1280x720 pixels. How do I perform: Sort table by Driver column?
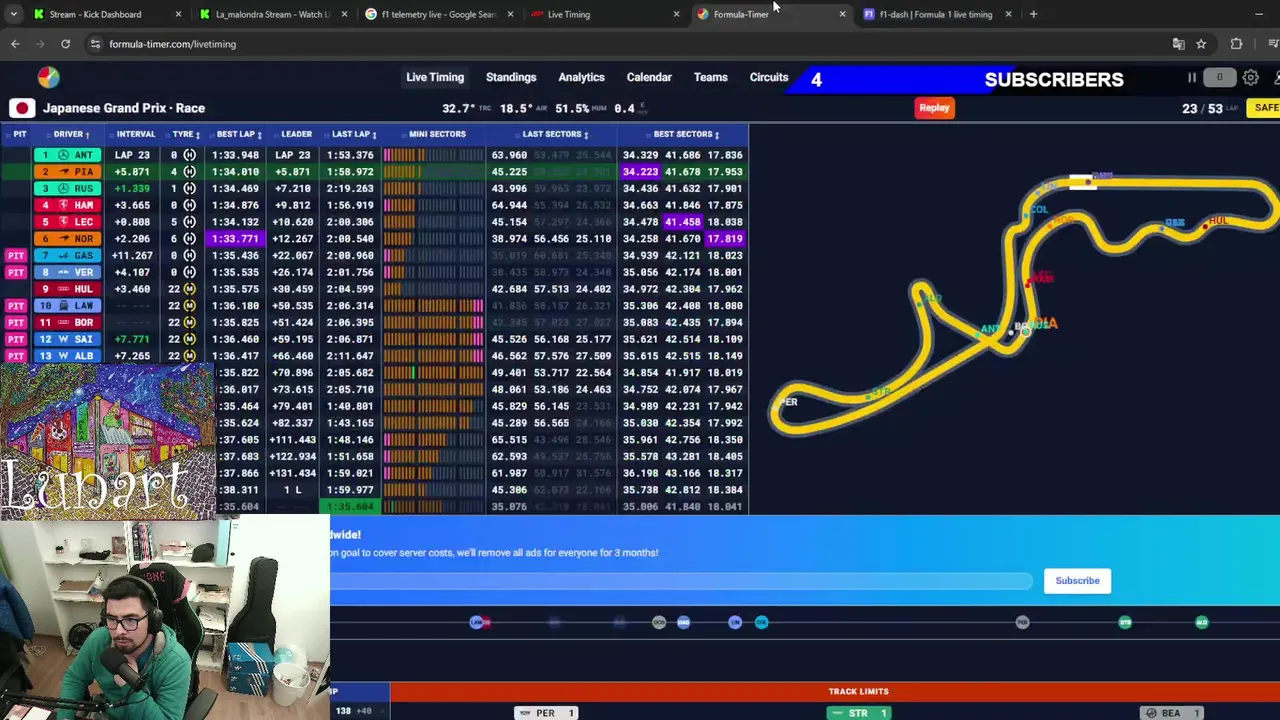[x=72, y=134]
